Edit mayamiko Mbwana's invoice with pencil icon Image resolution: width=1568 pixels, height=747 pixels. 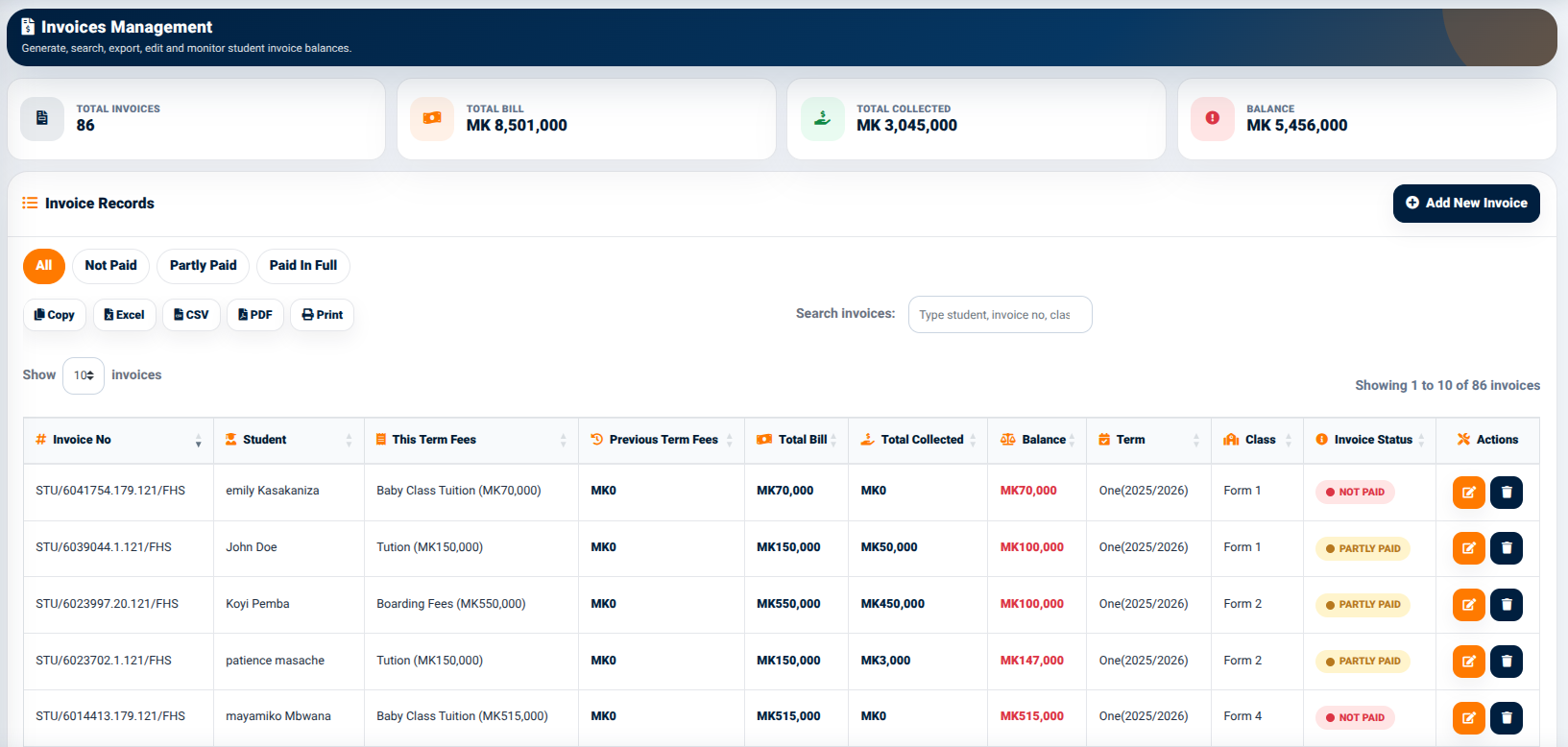(x=1469, y=717)
